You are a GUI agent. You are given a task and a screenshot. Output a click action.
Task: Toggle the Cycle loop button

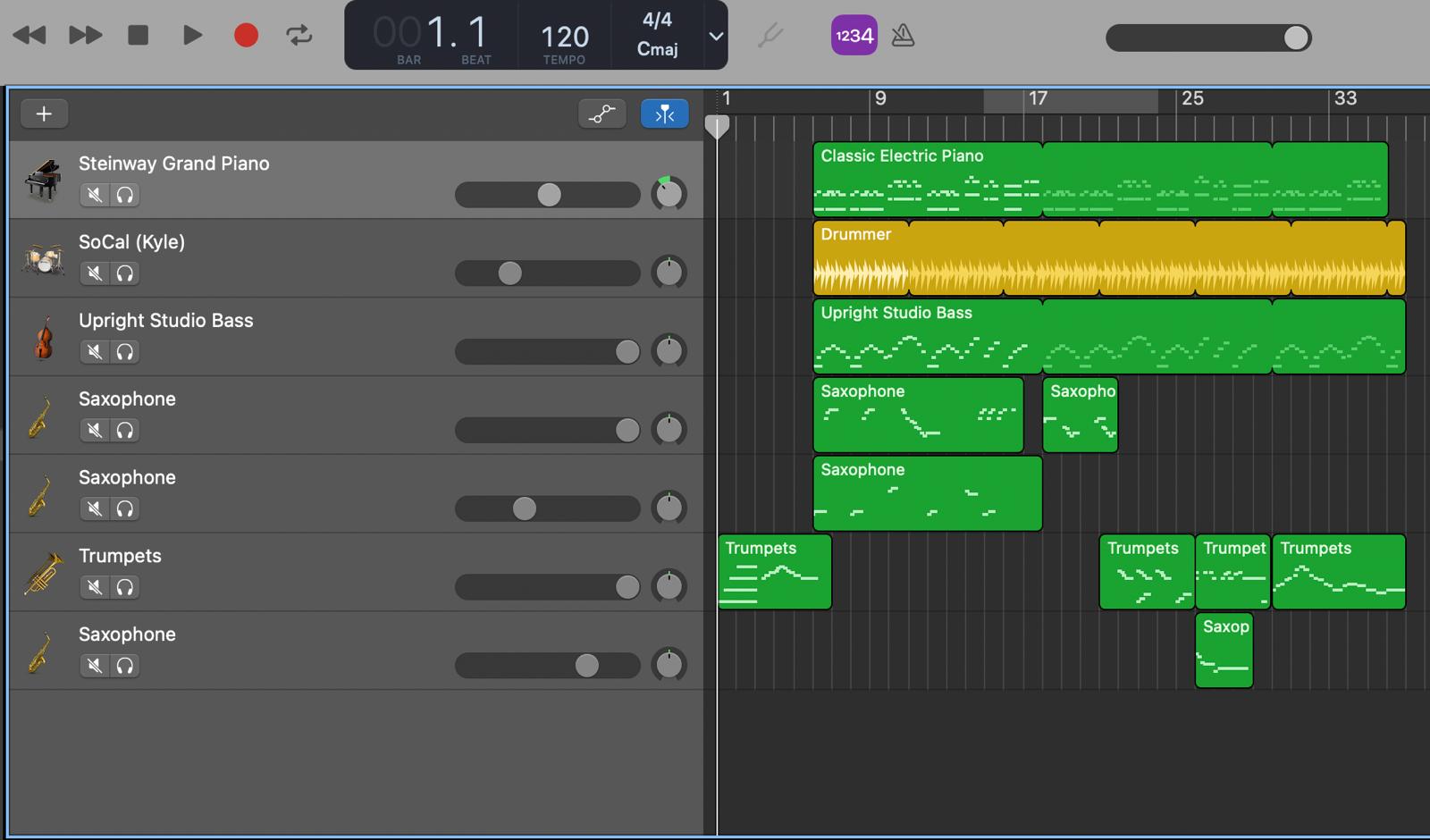pyautogui.click(x=299, y=36)
